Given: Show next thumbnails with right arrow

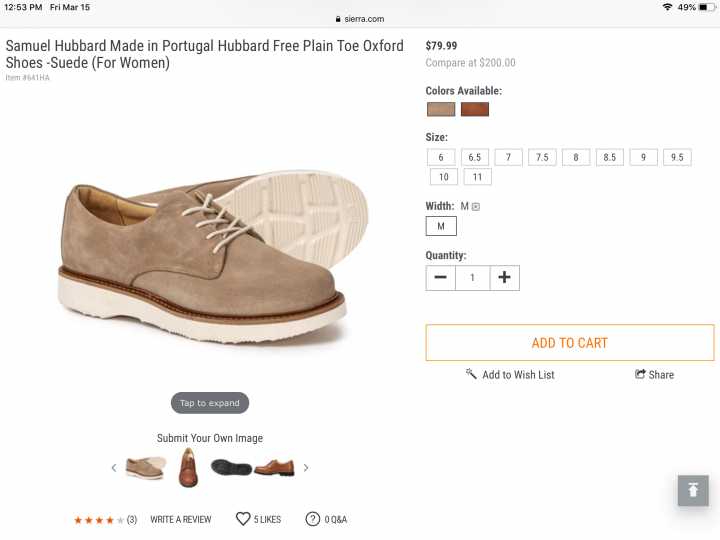Looking at the screenshot, I should coord(306,468).
